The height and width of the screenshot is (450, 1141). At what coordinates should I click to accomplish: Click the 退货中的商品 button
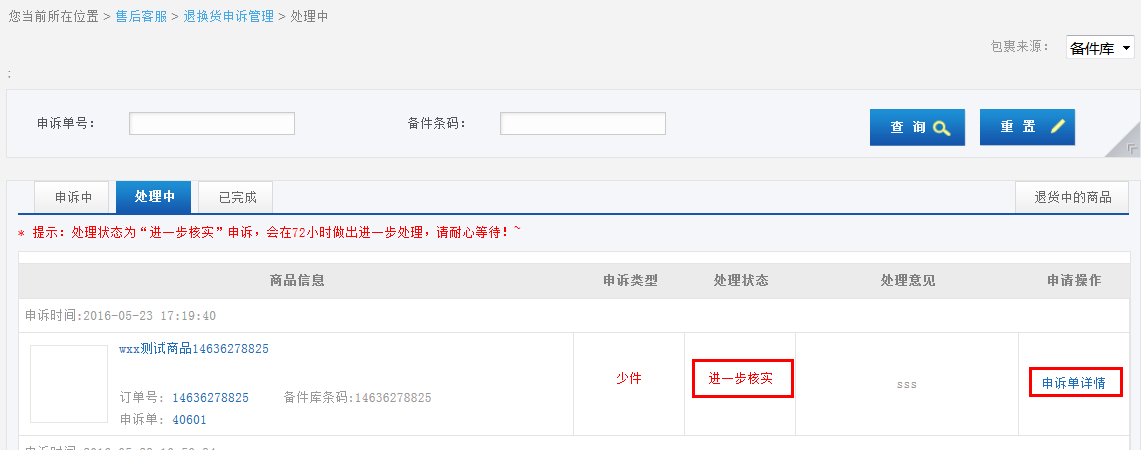pyautogui.click(x=1073, y=197)
